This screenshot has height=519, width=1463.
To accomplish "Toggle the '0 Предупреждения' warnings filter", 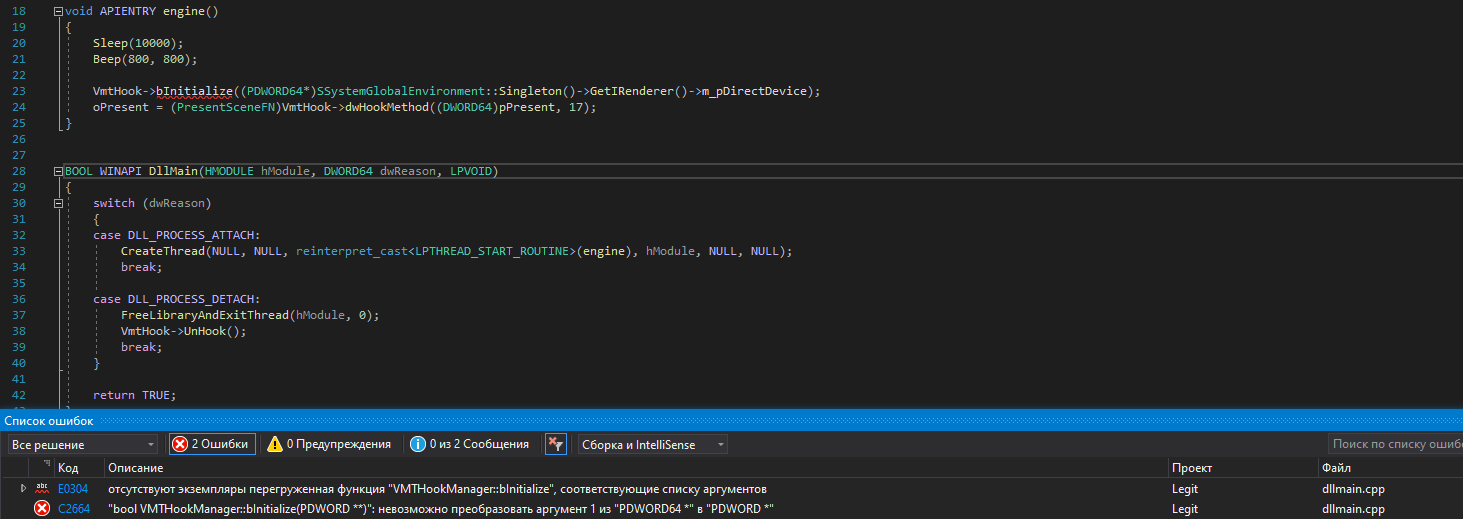I will (329, 444).
